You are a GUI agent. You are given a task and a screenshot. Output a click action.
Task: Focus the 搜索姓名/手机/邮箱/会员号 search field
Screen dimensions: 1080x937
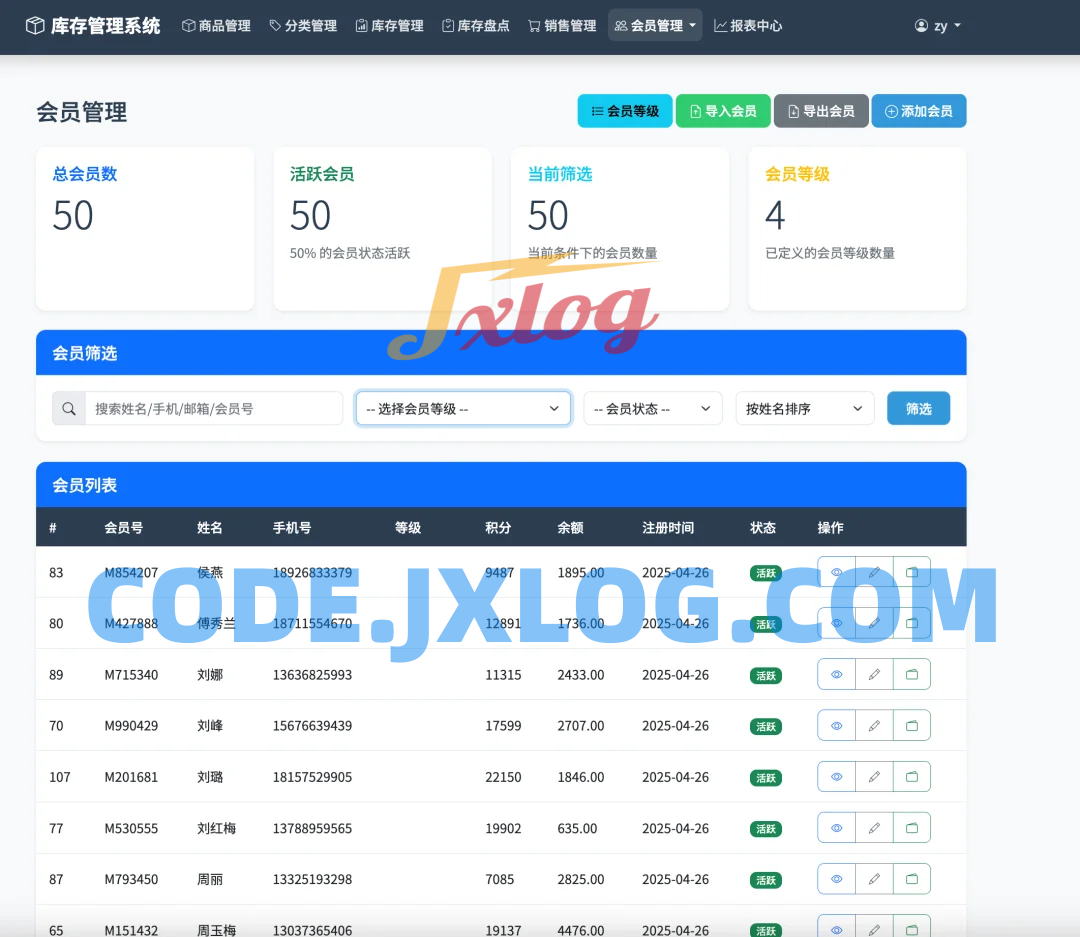coord(213,409)
